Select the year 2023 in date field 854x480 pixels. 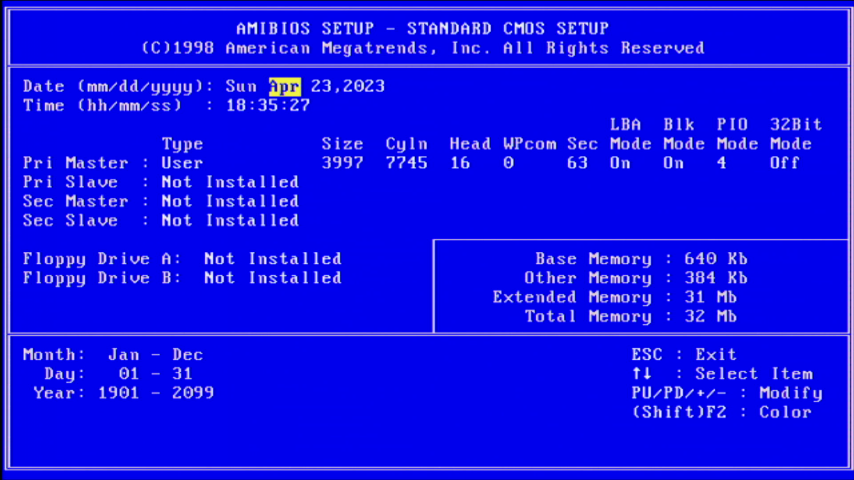[363, 86]
